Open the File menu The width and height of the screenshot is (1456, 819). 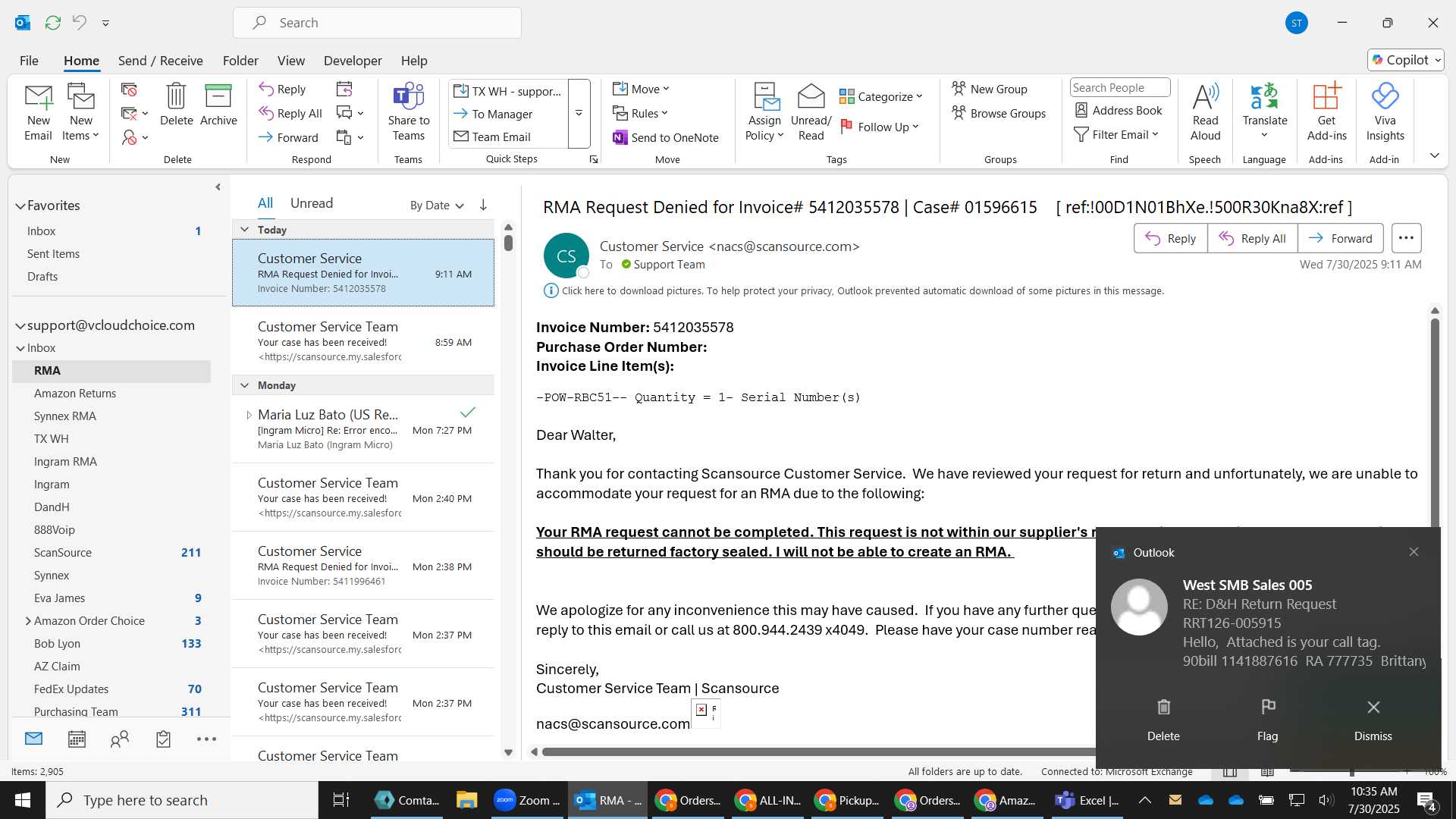29,61
